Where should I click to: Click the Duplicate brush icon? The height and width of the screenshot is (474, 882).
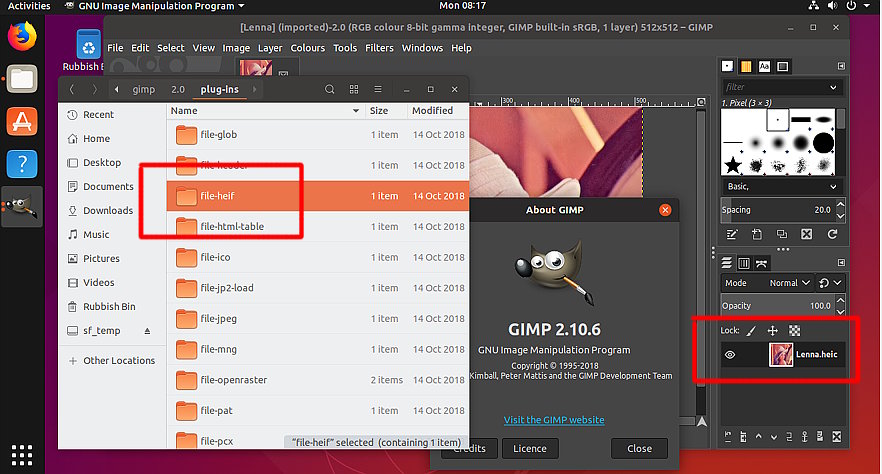click(782, 234)
